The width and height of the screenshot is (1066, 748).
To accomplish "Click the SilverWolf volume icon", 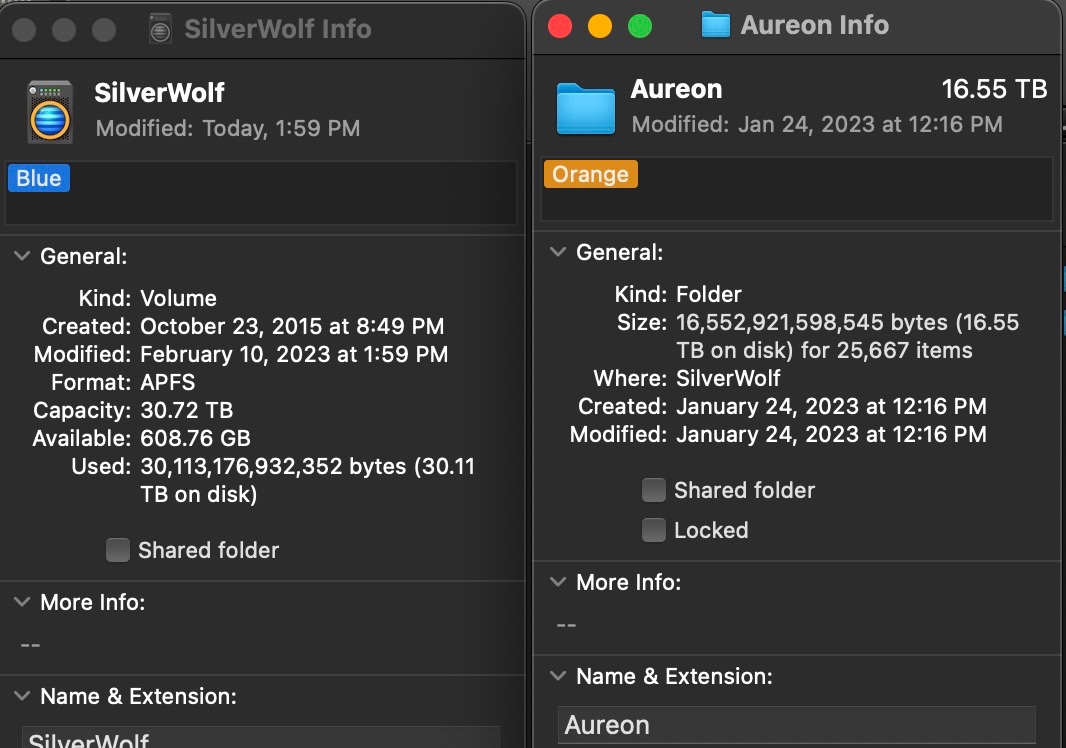I will (x=50, y=111).
